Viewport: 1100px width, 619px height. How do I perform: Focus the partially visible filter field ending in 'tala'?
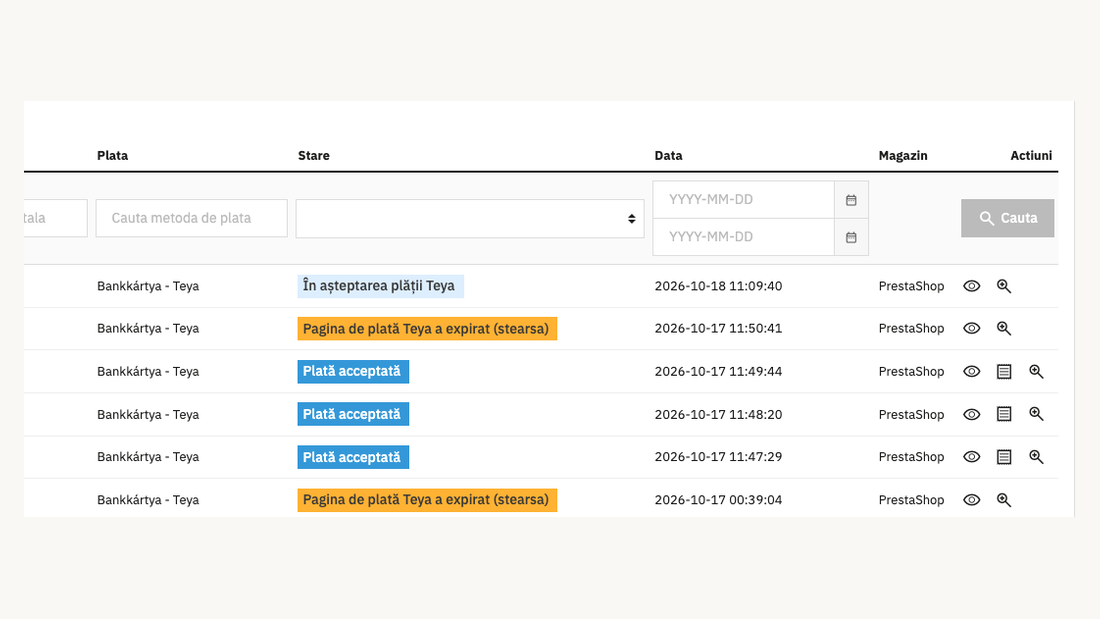tap(55, 218)
